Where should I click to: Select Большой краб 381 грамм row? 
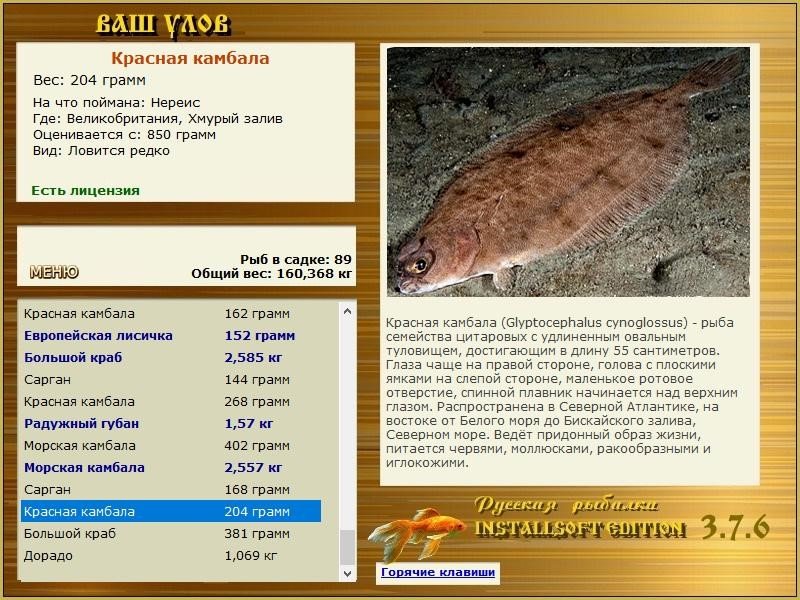pos(171,533)
